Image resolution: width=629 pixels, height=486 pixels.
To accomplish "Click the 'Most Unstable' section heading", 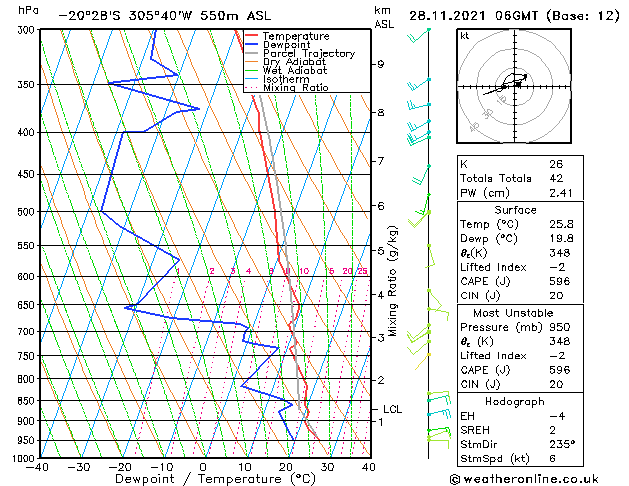I will point(513,313).
